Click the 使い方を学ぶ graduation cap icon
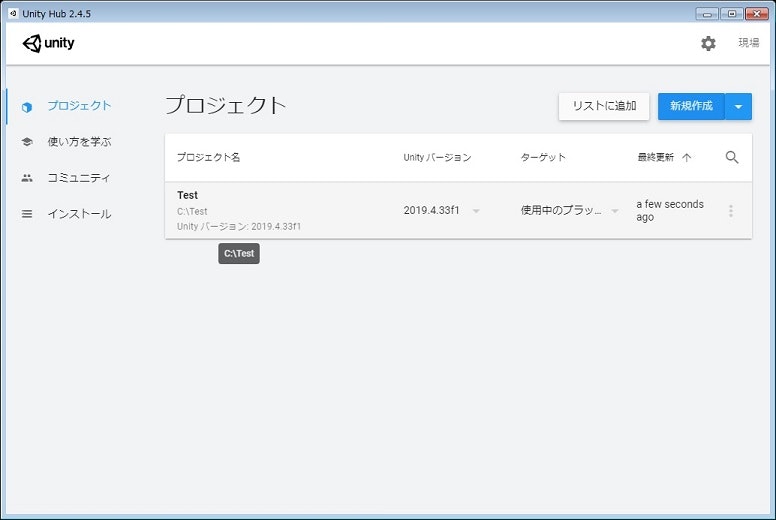Screen dimensions: 776x520 [27, 142]
